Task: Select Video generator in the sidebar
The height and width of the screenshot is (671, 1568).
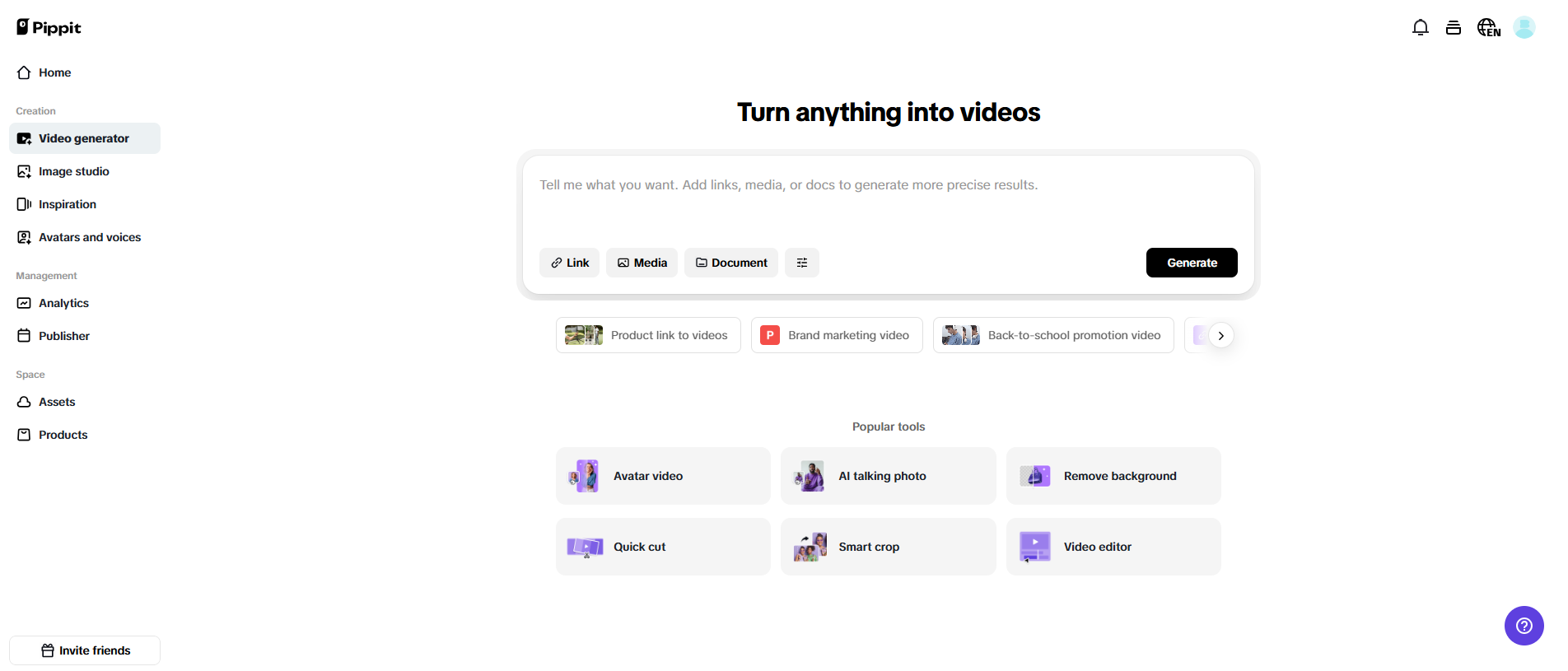Action: [x=85, y=138]
